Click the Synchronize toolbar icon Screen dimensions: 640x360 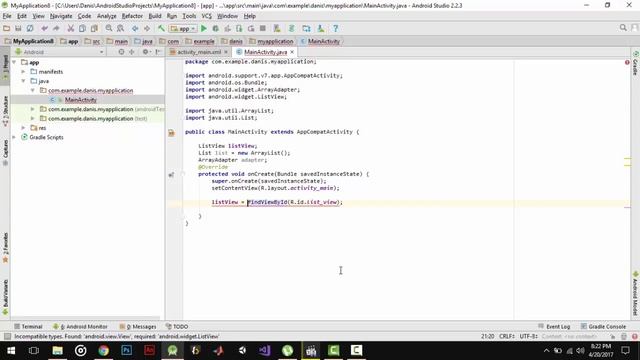tap(30, 28)
